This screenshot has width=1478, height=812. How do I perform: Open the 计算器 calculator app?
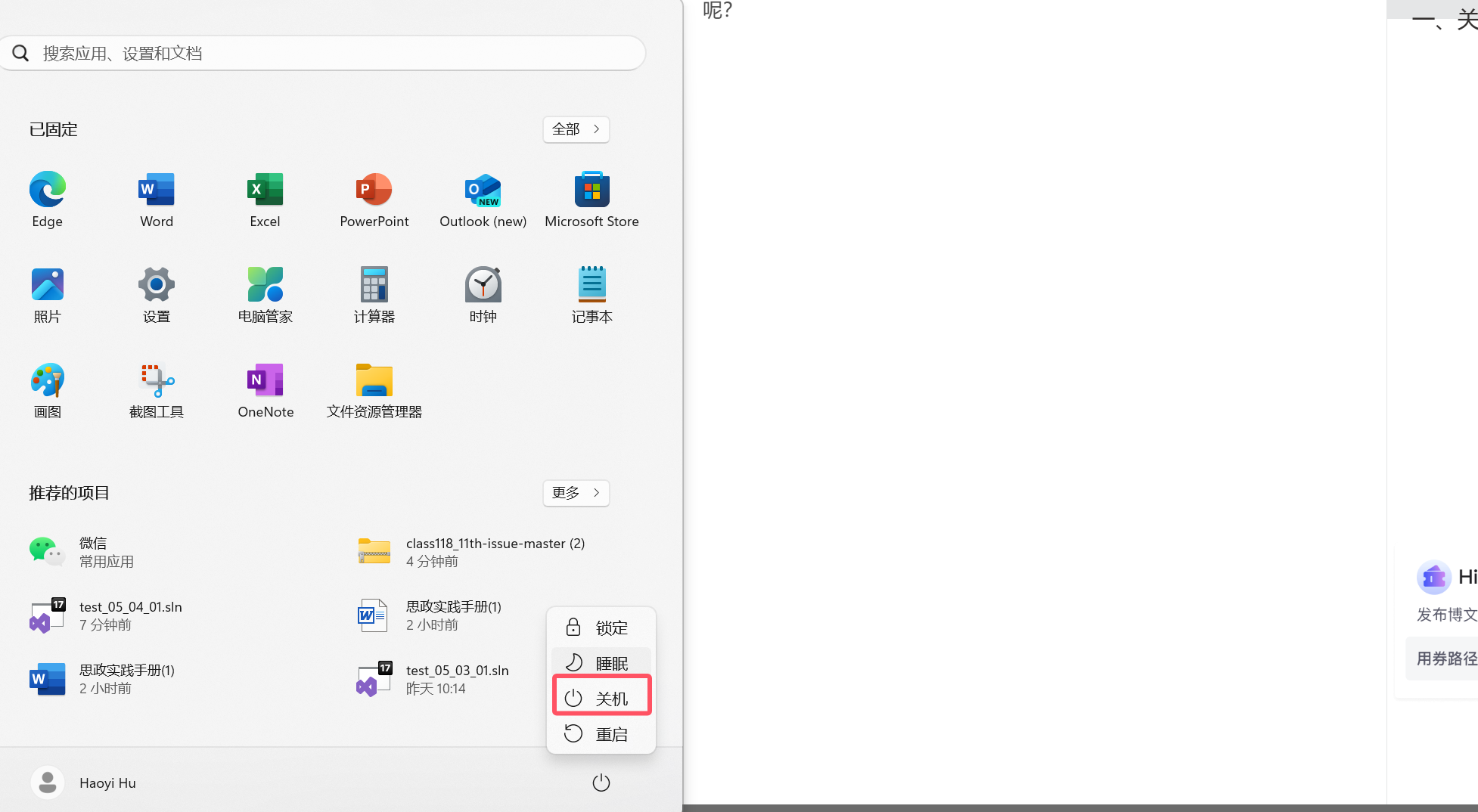pos(374,295)
